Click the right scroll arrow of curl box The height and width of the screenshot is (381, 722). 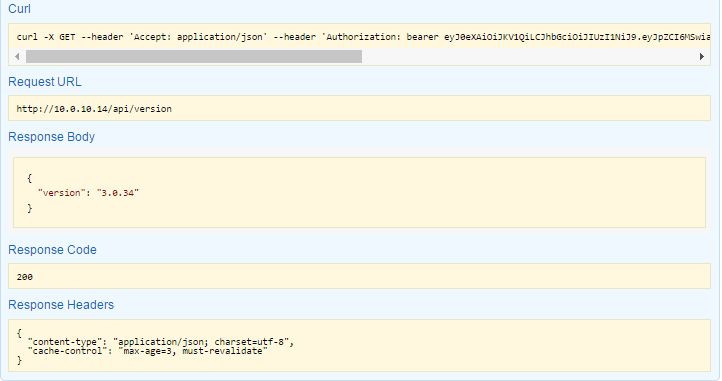(701, 57)
